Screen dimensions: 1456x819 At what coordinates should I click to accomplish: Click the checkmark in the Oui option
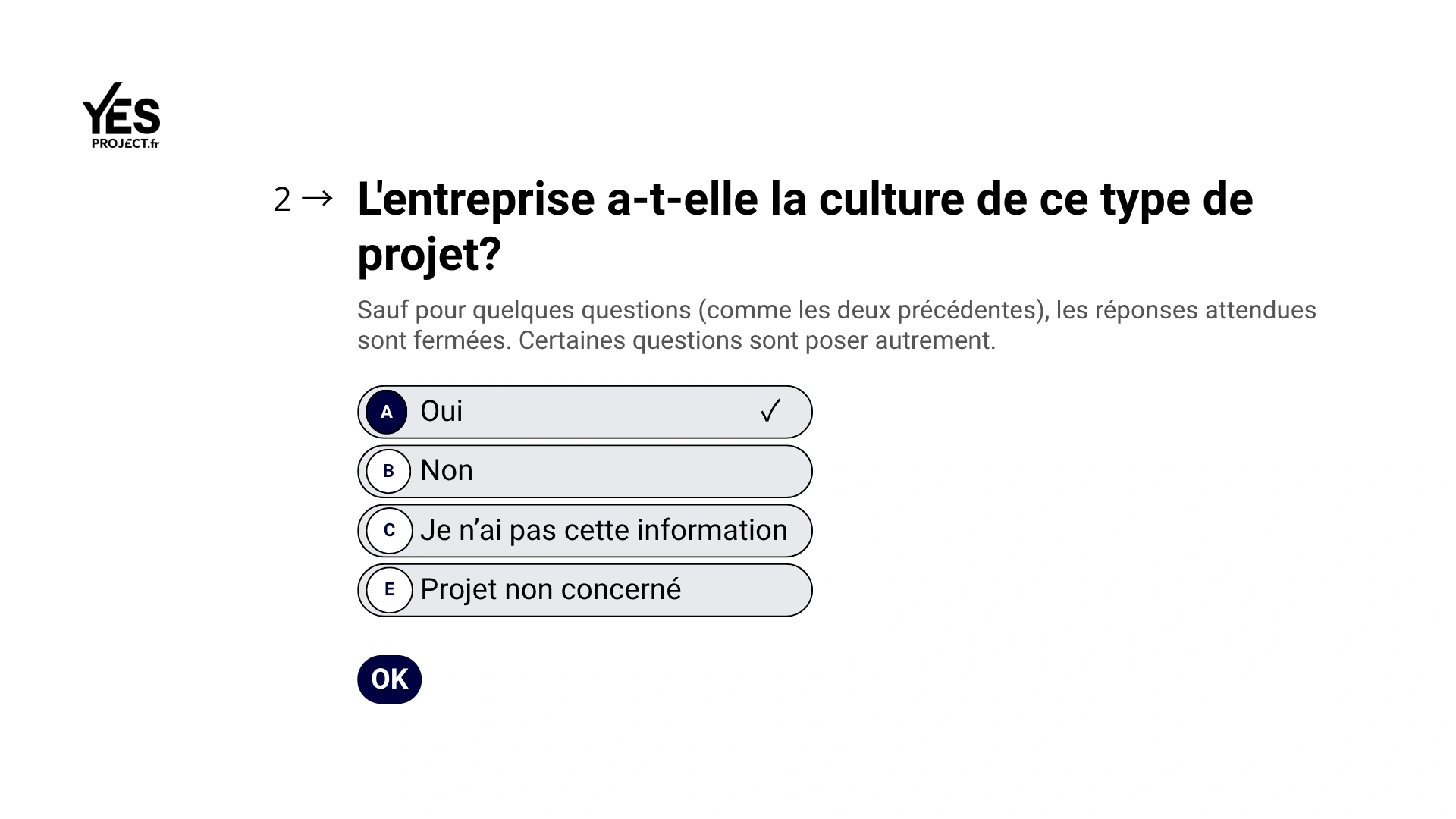click(x=770, y=411)
